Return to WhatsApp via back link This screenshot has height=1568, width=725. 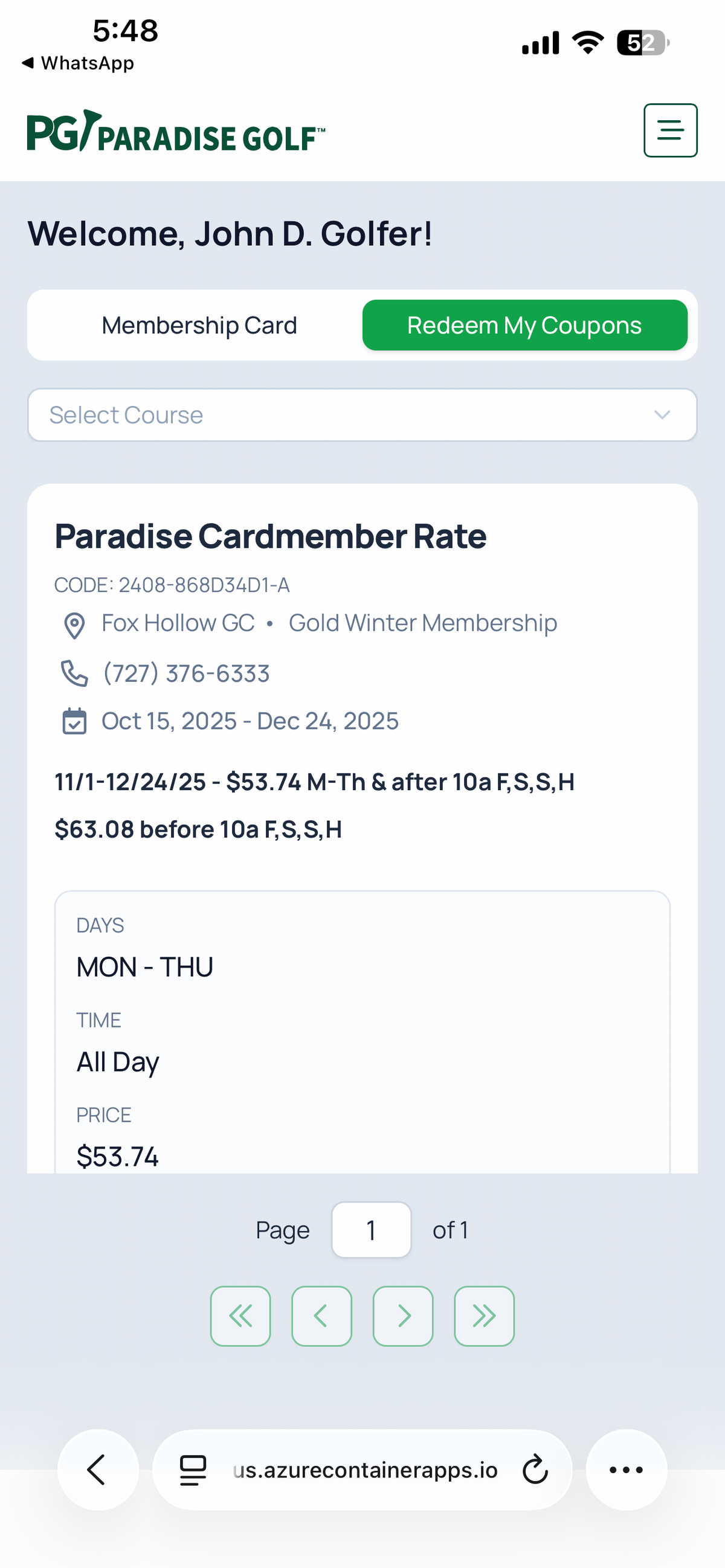click(x=78, y=63)
